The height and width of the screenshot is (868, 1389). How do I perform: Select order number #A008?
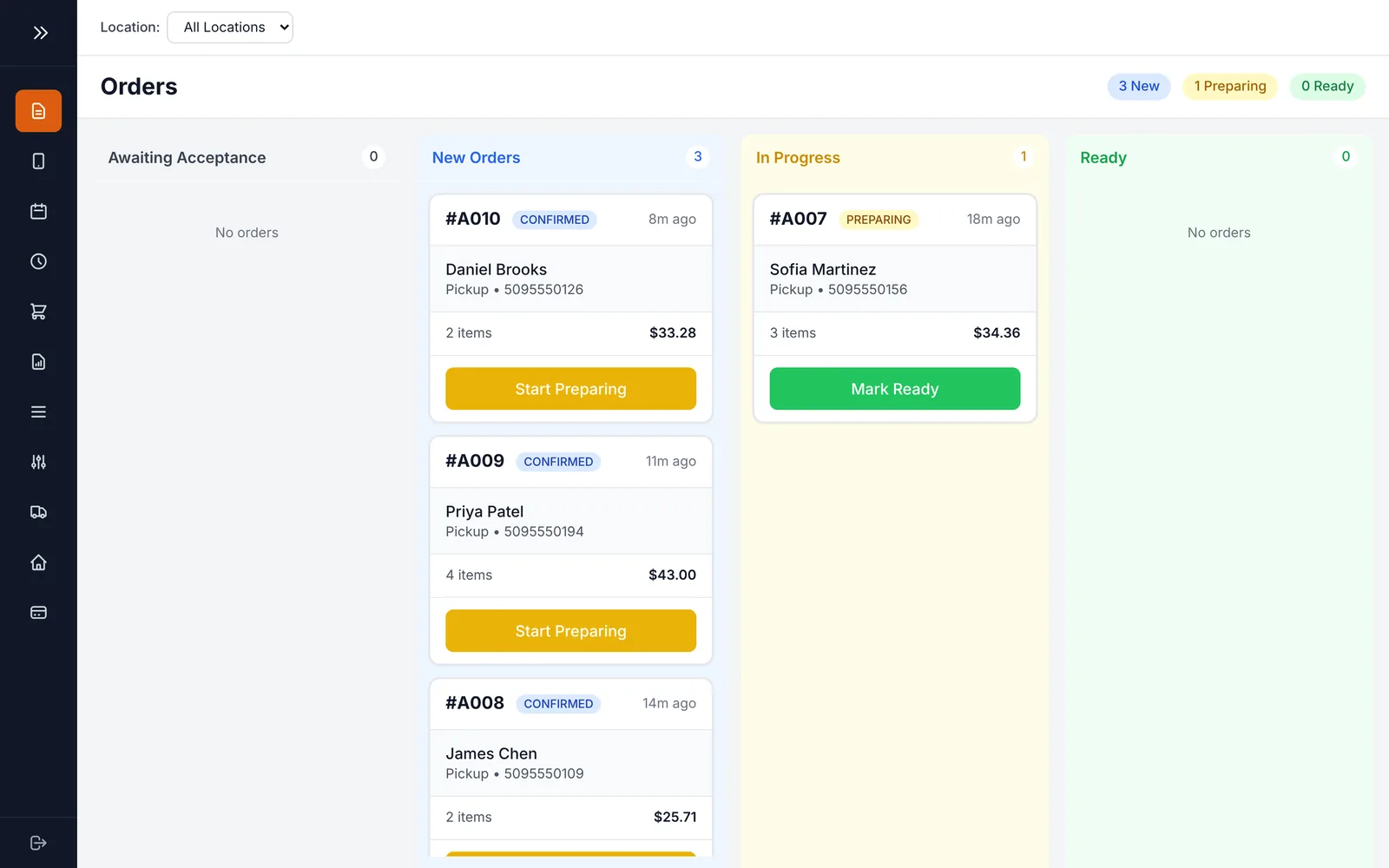475,703
